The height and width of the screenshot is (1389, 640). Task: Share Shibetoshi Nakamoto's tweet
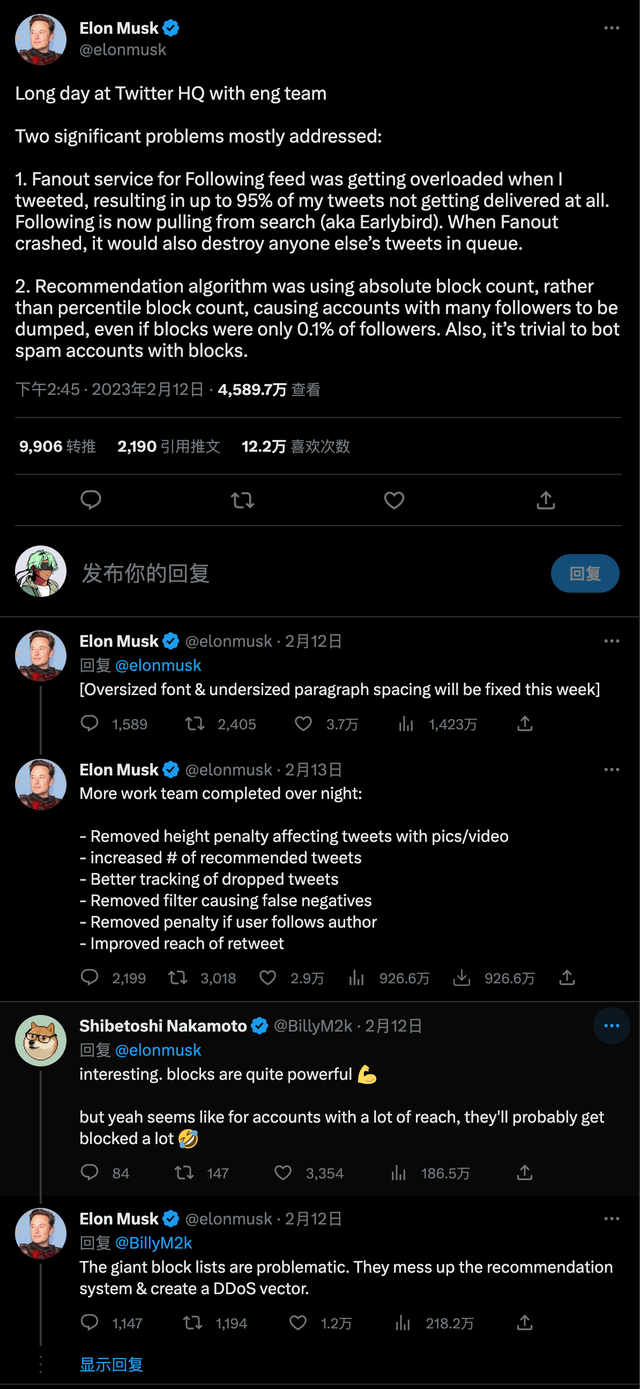tap(525, 1173)
